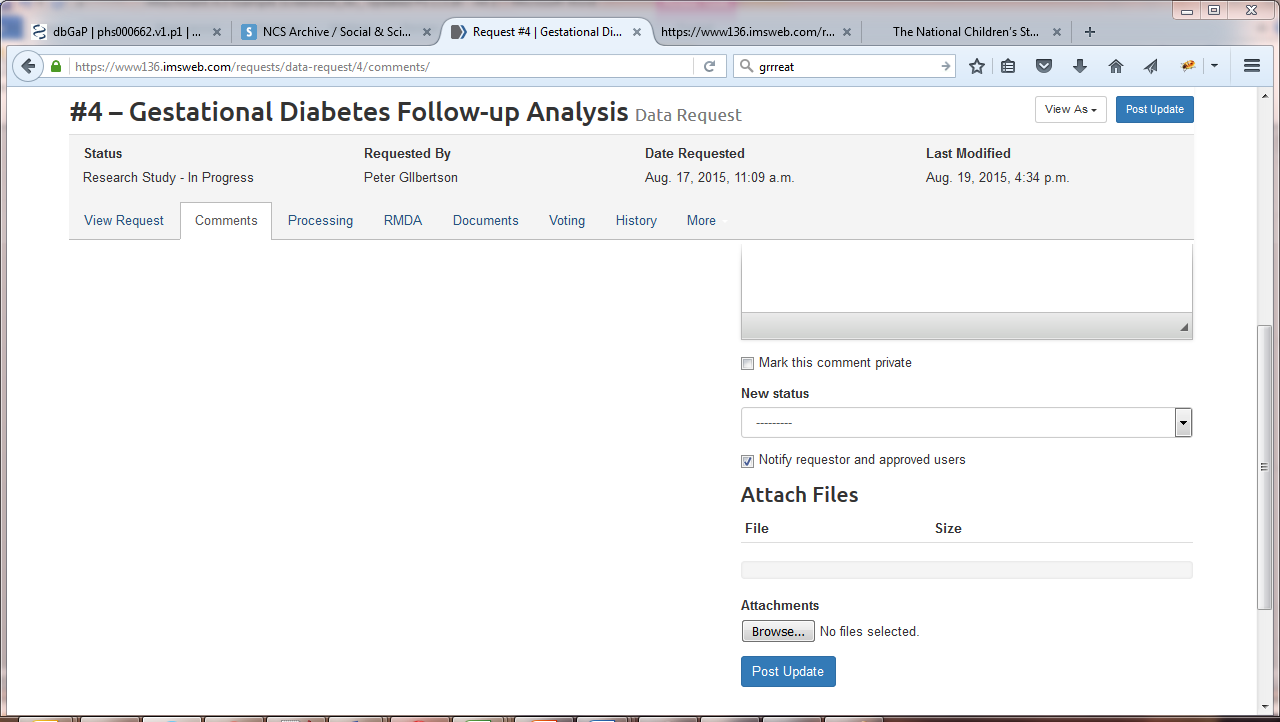This screenshot has height=722, width=1280.
Task: Click the Browse... attachments button
Action: pos(778,632)
